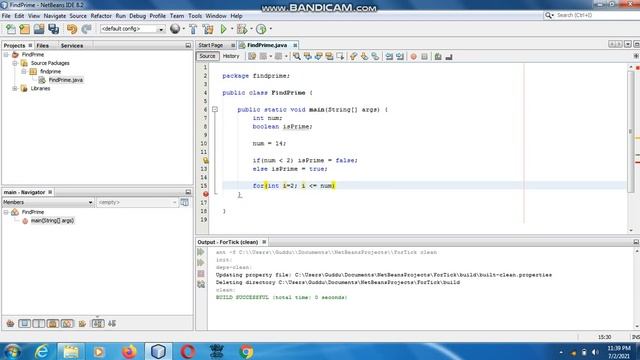Click the Build Project hammer icon

(x=193, y=29)
